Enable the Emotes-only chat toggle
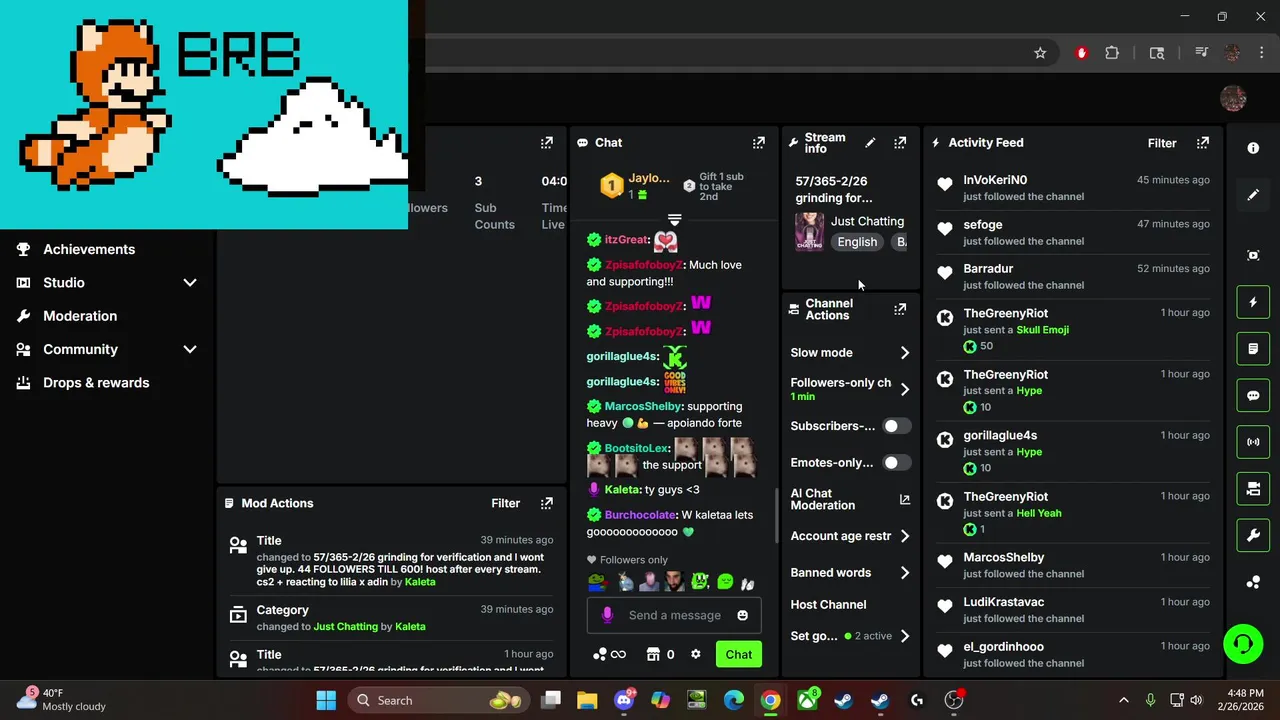The height and width of the screenshot is (720, 1280). click(896, 463)
